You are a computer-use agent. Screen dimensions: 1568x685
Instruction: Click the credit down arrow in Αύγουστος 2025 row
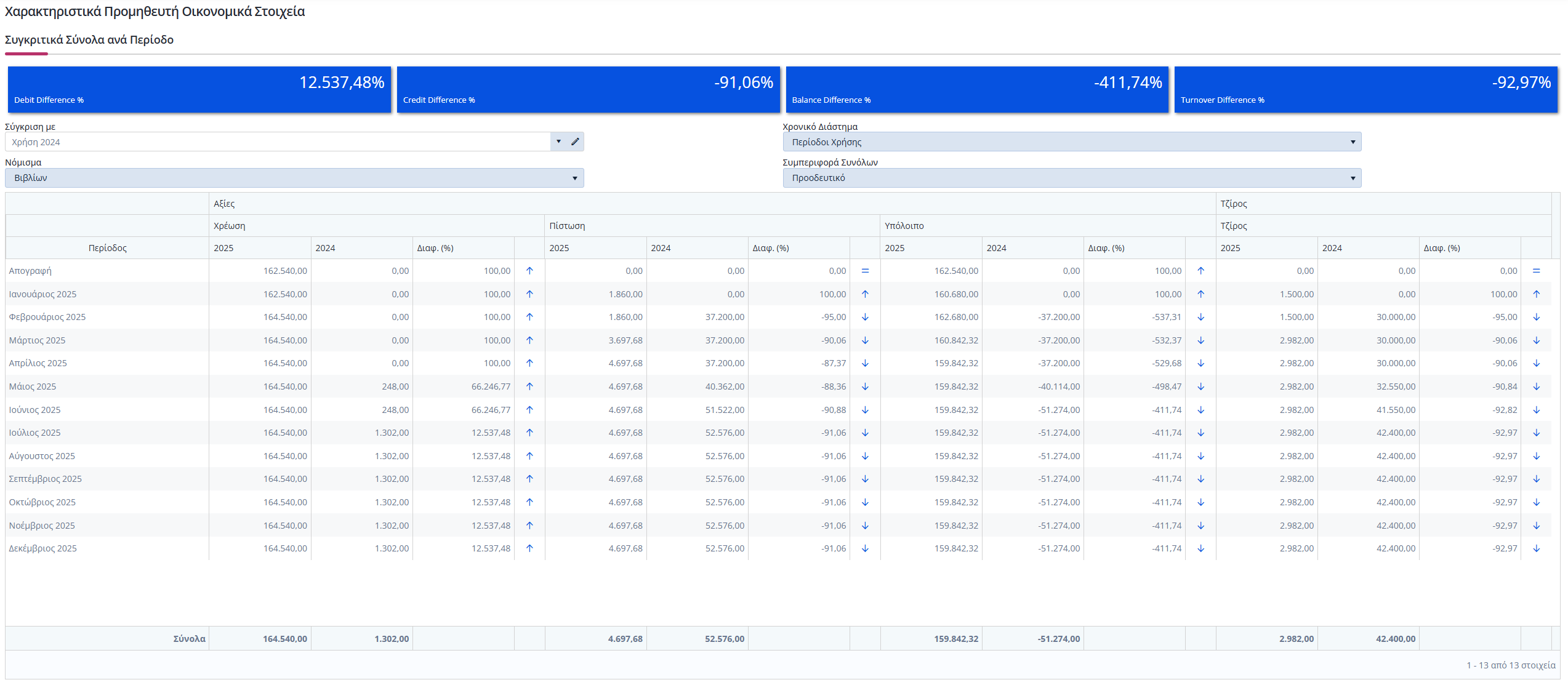865,456
